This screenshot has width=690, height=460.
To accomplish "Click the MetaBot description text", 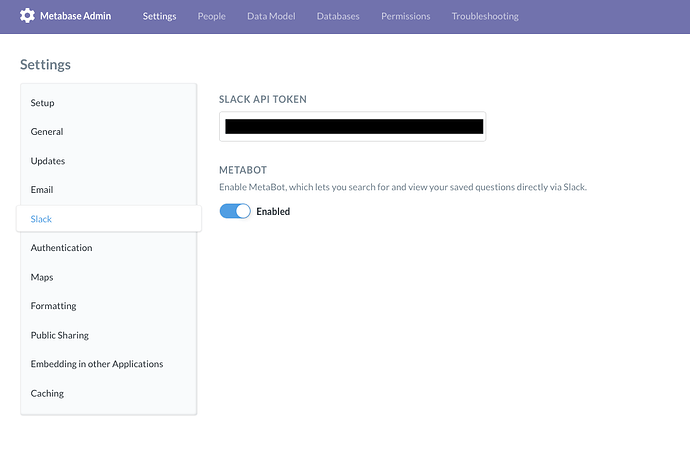I will point(403,187).
